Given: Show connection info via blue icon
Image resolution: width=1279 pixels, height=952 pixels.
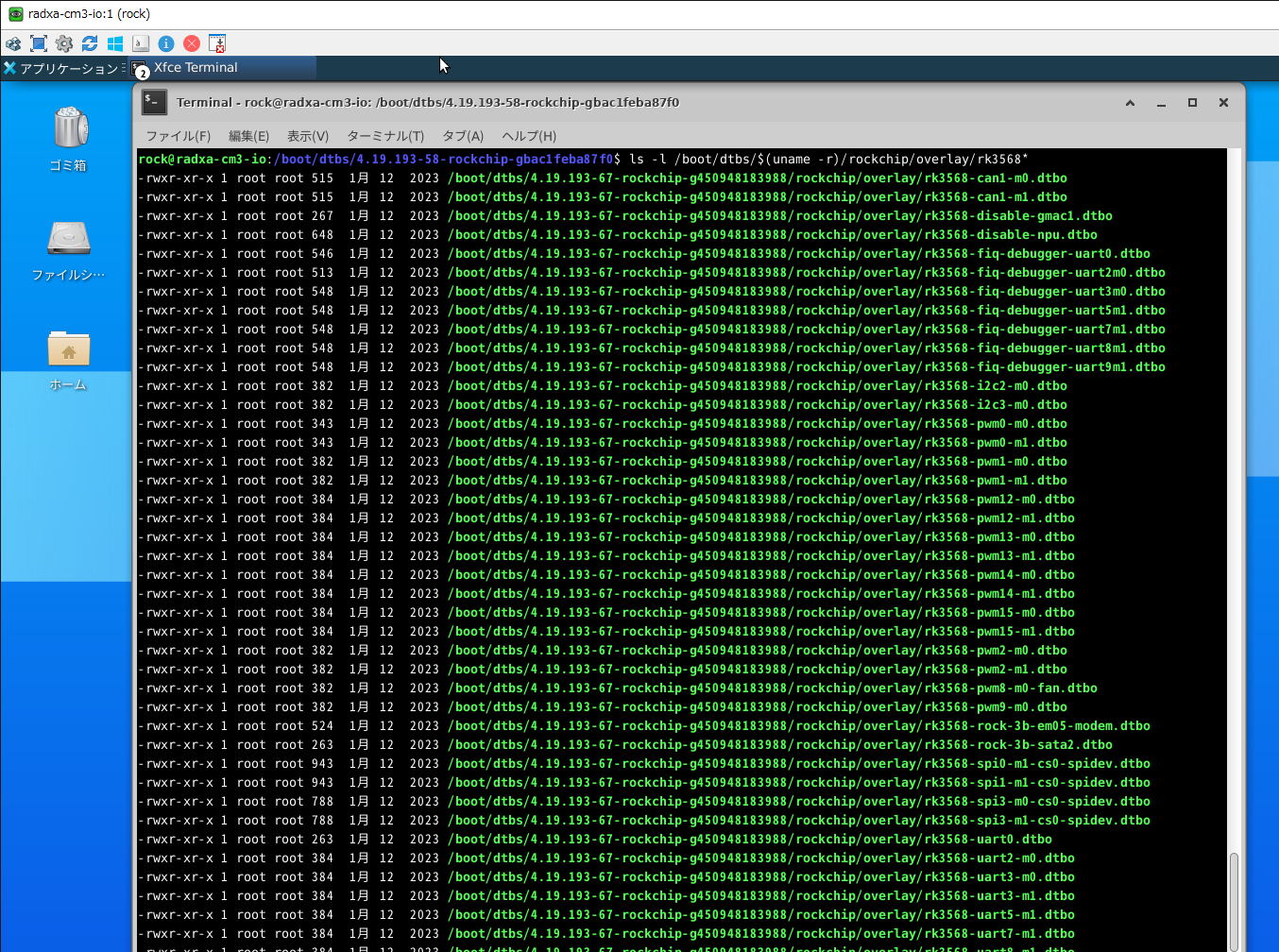Looking at the screenshot, I should [x=166, y=43].
